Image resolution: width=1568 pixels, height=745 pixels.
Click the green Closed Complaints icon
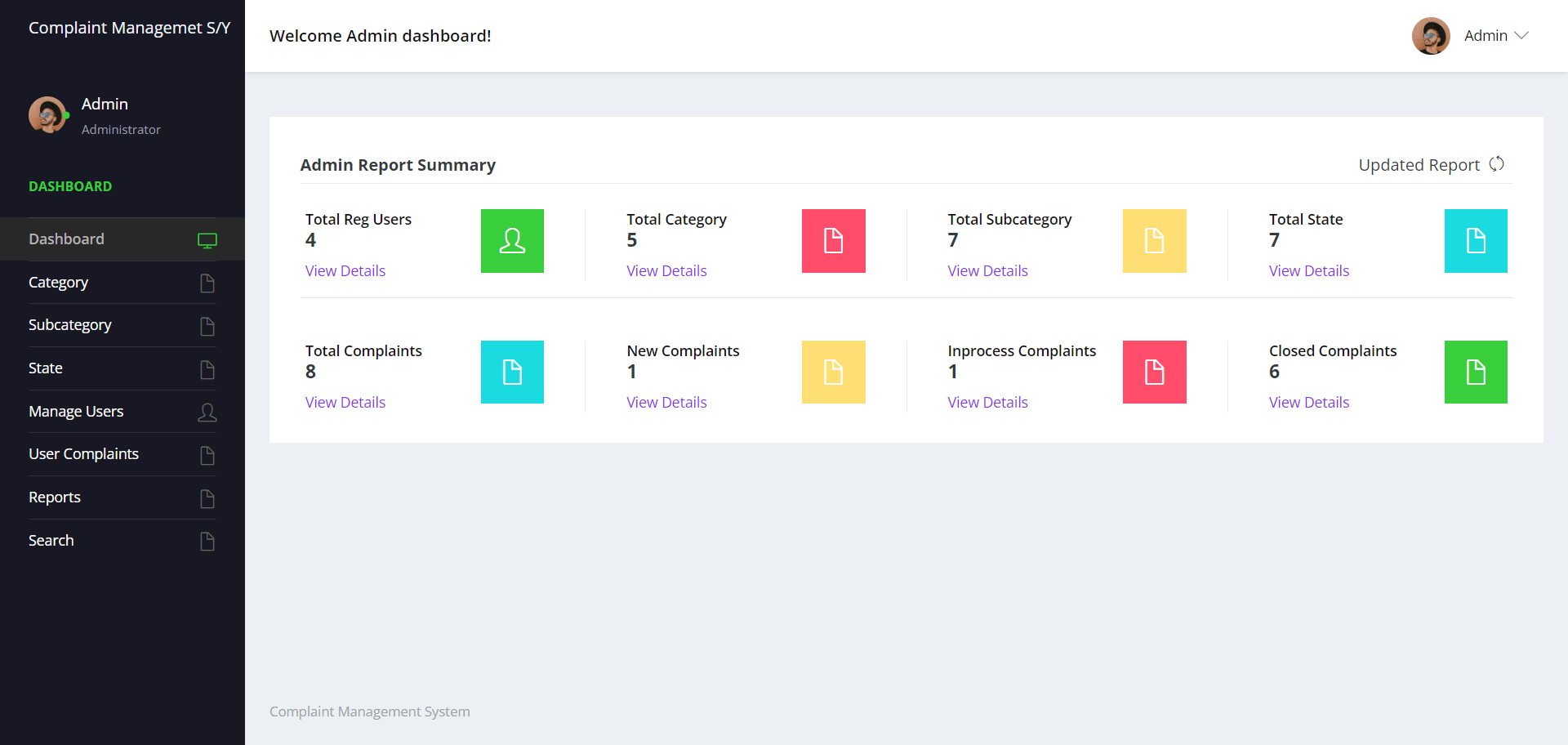click(x=1475, y=372)
